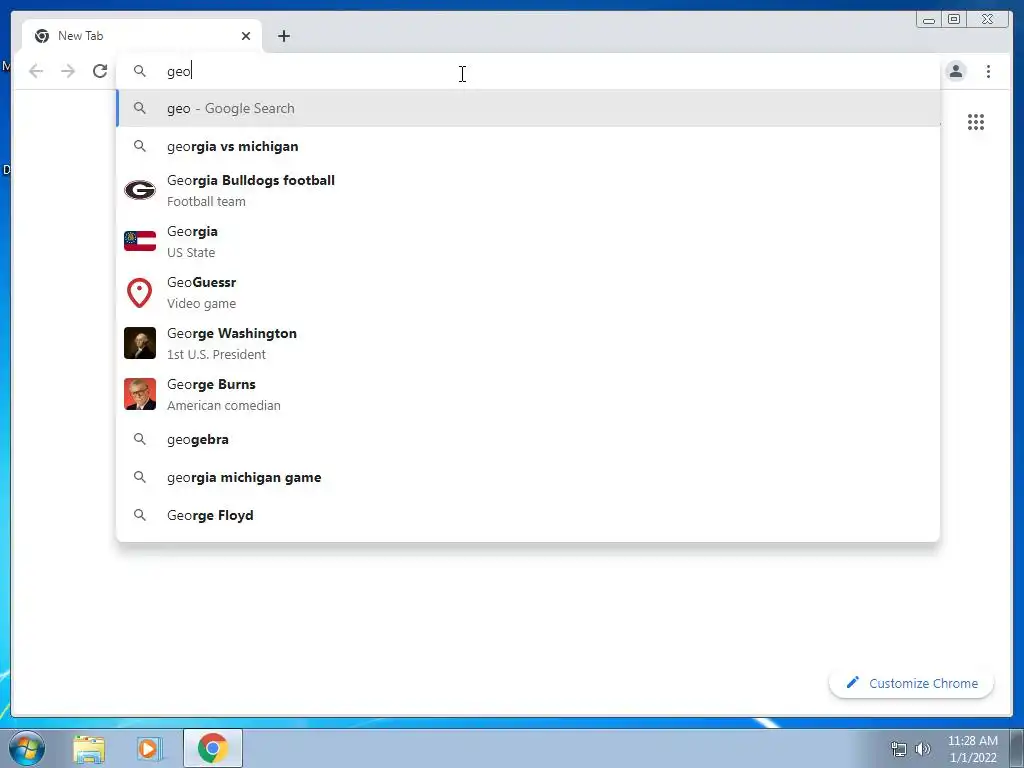1024x768 pixels.
Task: Open the Google apps grid
Action: point(976,122)
